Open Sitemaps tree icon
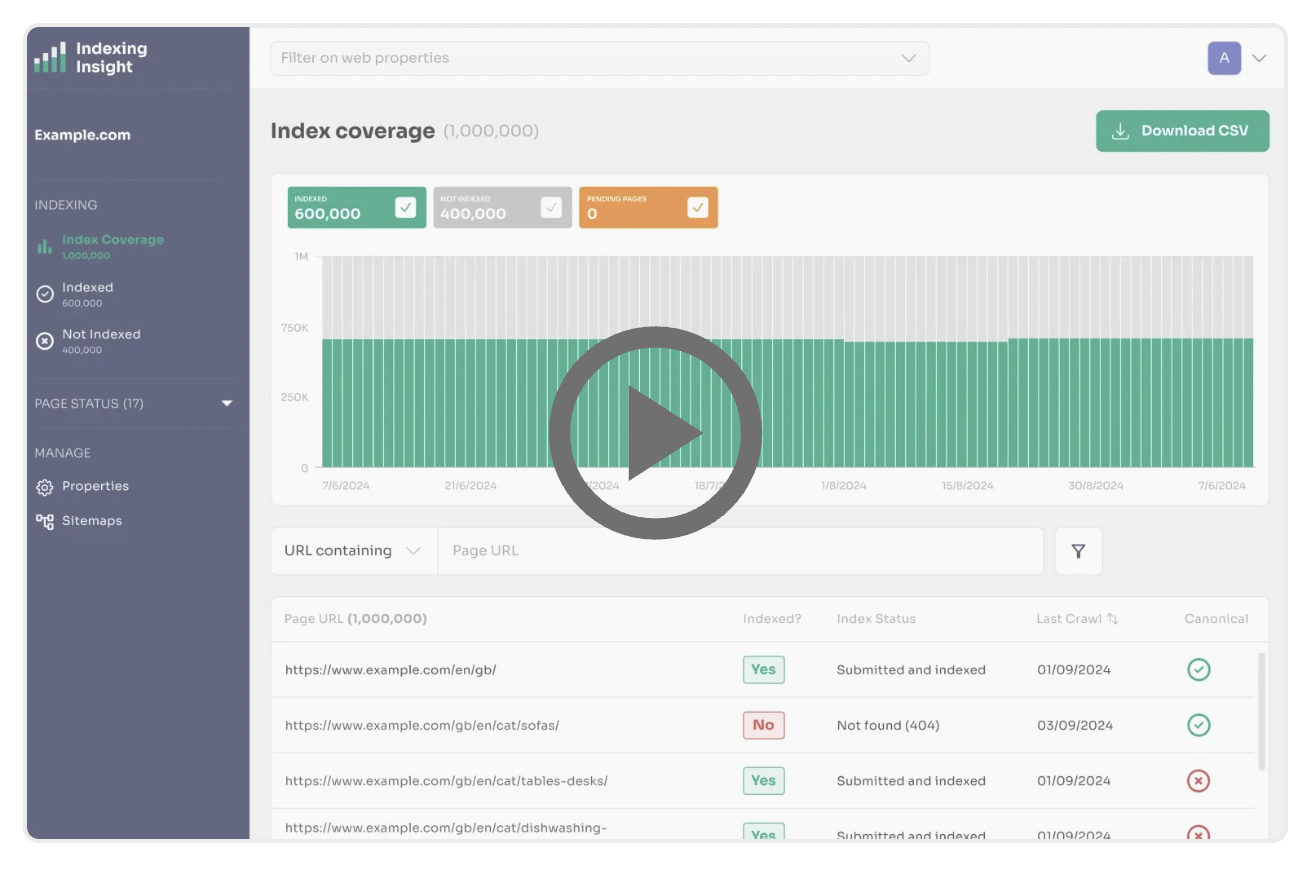 point(45,521)
